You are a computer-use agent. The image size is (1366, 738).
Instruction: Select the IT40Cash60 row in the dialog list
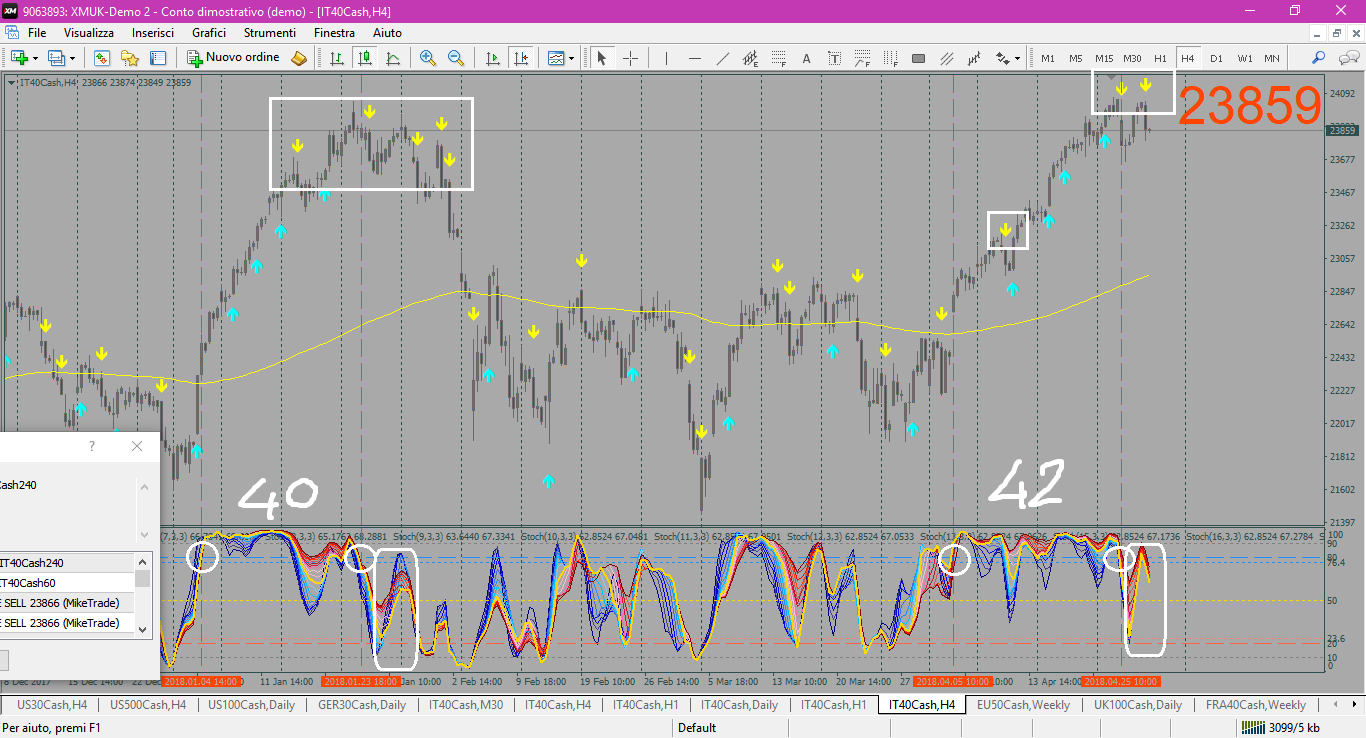67,583
